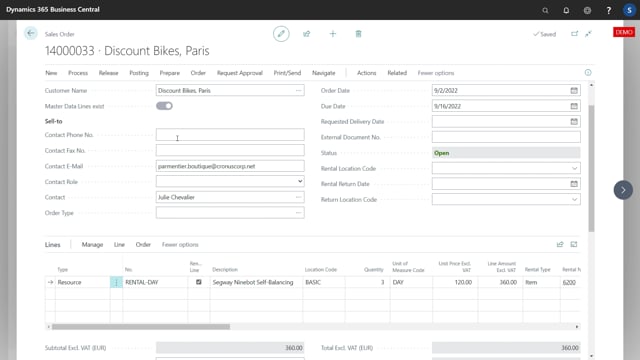Open Requested Delivery Date calendar picker
This screenshot has width=640, height=360.
click(x=574, y=122)
